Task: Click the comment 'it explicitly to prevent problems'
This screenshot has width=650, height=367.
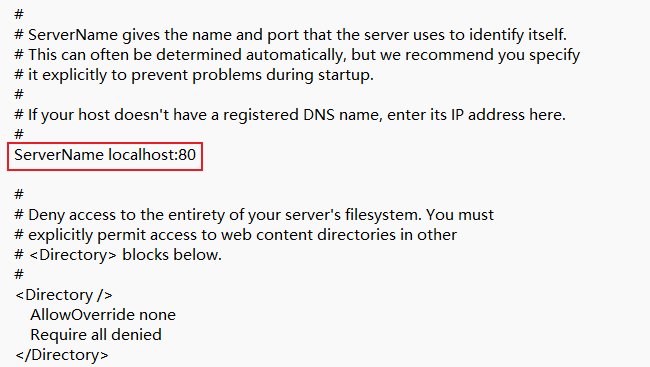Action: coord(194,75)
